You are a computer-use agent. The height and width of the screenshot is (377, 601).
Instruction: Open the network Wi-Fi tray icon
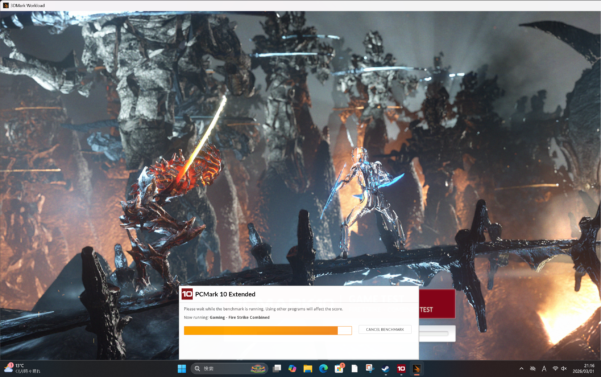pyautogui.click(x=555, y=369)
